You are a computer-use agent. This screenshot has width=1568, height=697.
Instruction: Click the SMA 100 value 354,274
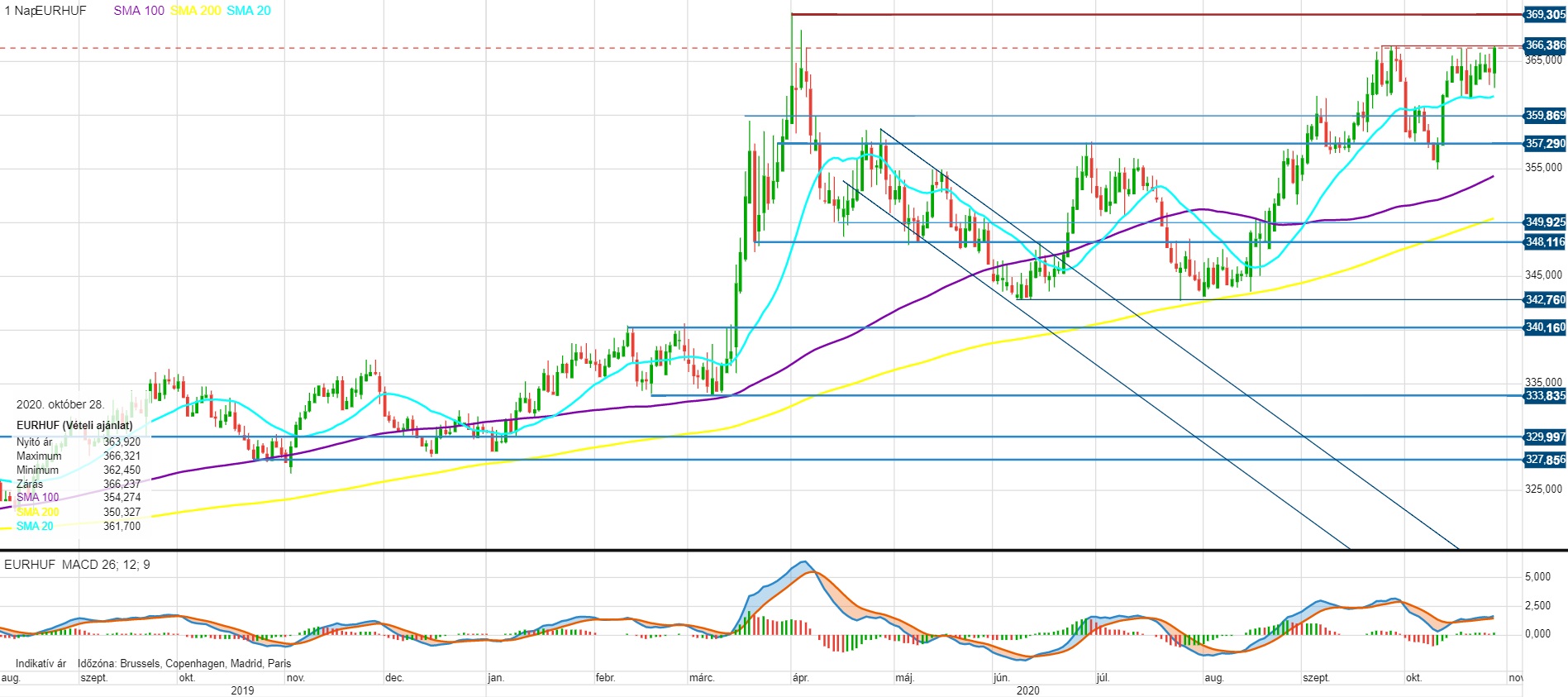[122, 498]
